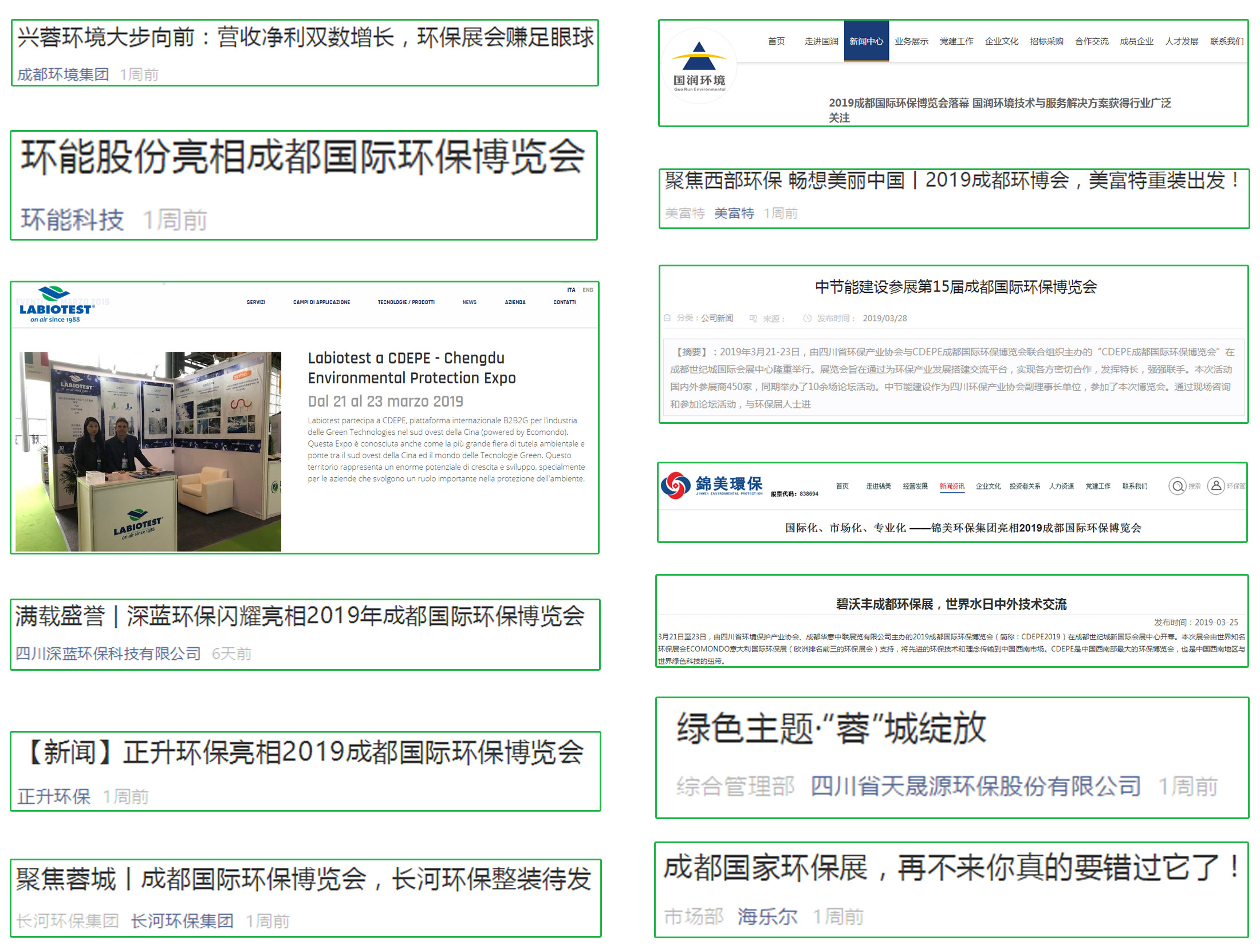This screenshot has height=952, width=1260.
Task: Open 人才发展 menu item
Action: (1182, 41)
